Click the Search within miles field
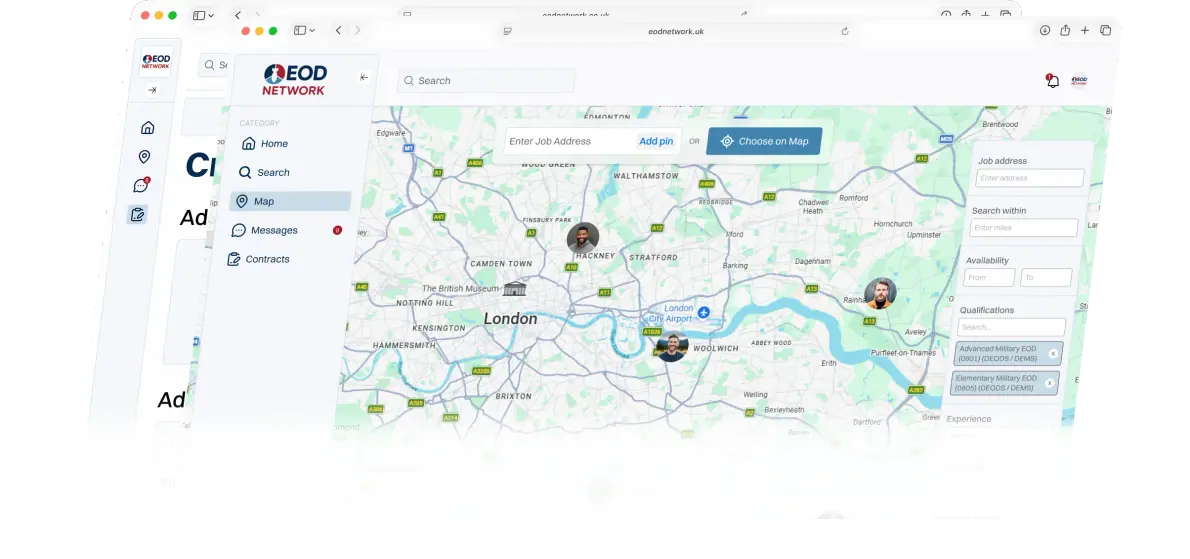 (1024, 228)
